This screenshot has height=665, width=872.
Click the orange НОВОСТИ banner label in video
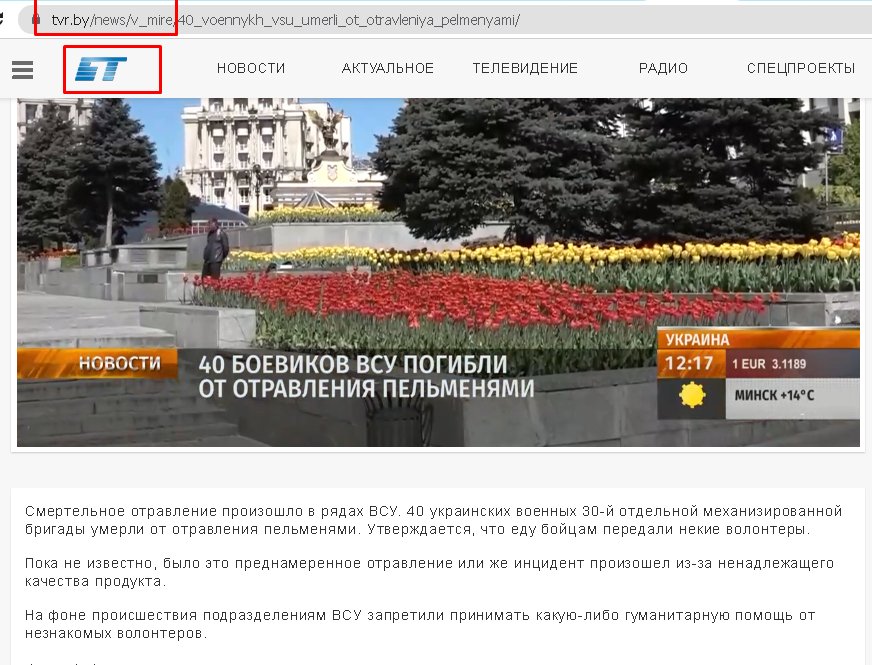click(x=118, y=363)
